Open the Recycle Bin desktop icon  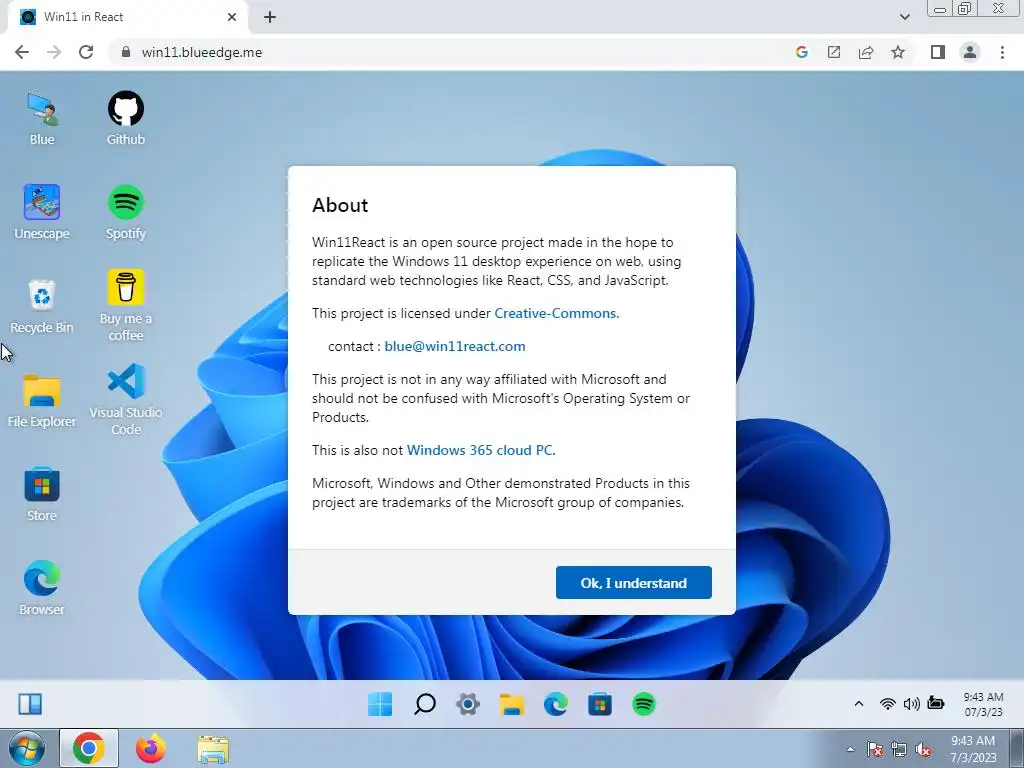click(42, 306)
